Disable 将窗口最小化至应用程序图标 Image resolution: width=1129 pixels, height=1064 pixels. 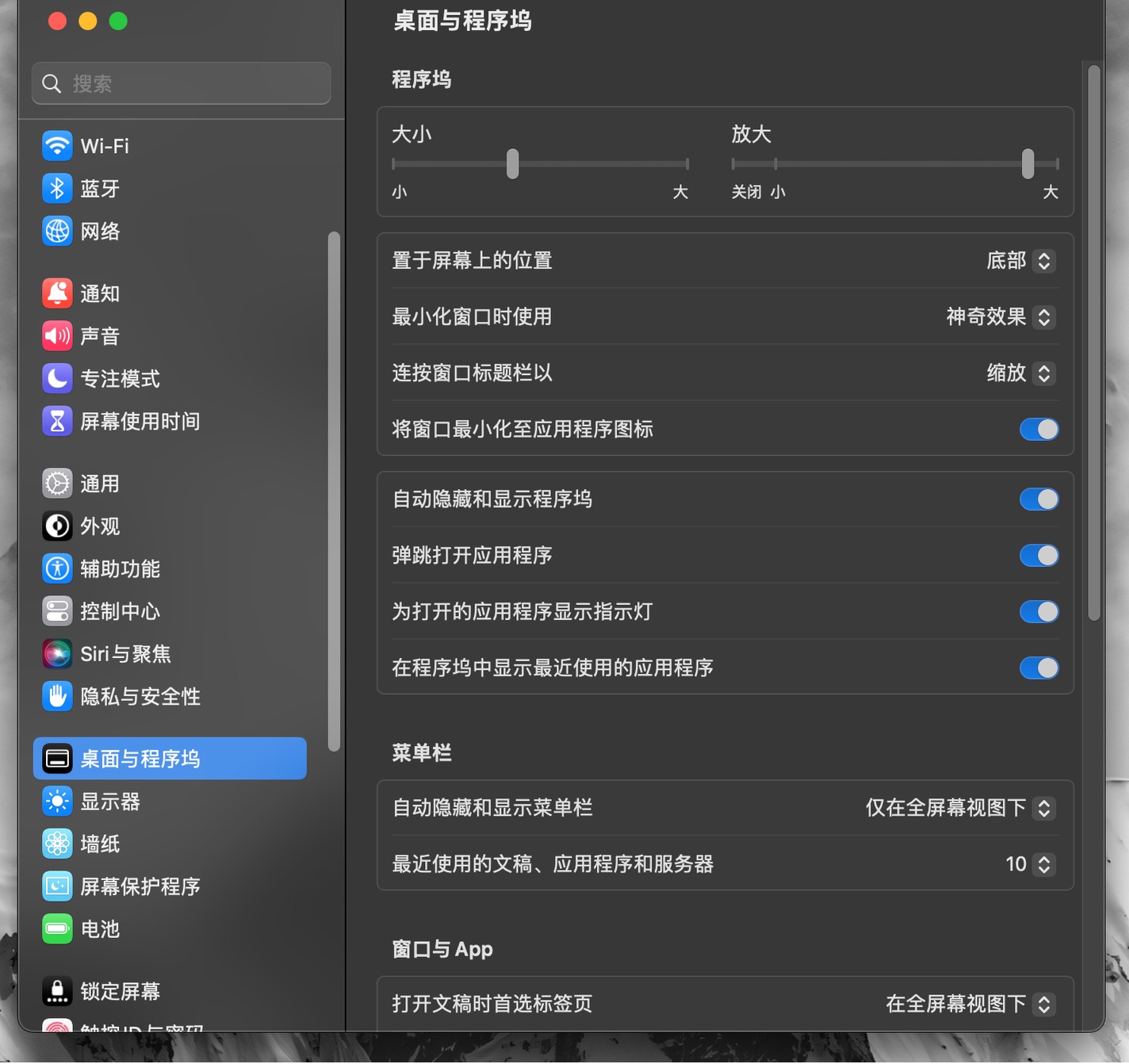1039,429
